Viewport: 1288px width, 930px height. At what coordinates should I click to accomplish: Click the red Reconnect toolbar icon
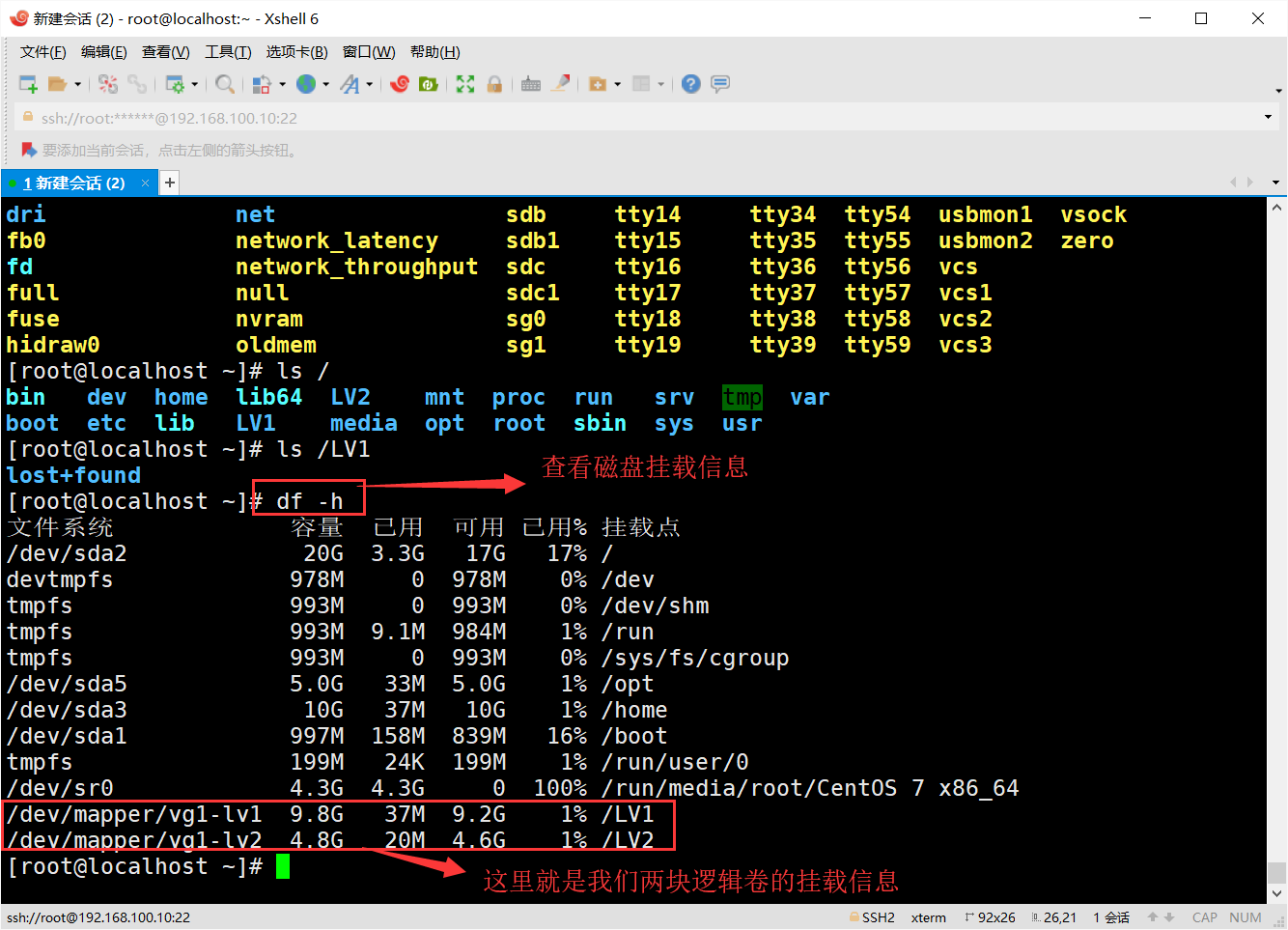[x=108, y=84]
